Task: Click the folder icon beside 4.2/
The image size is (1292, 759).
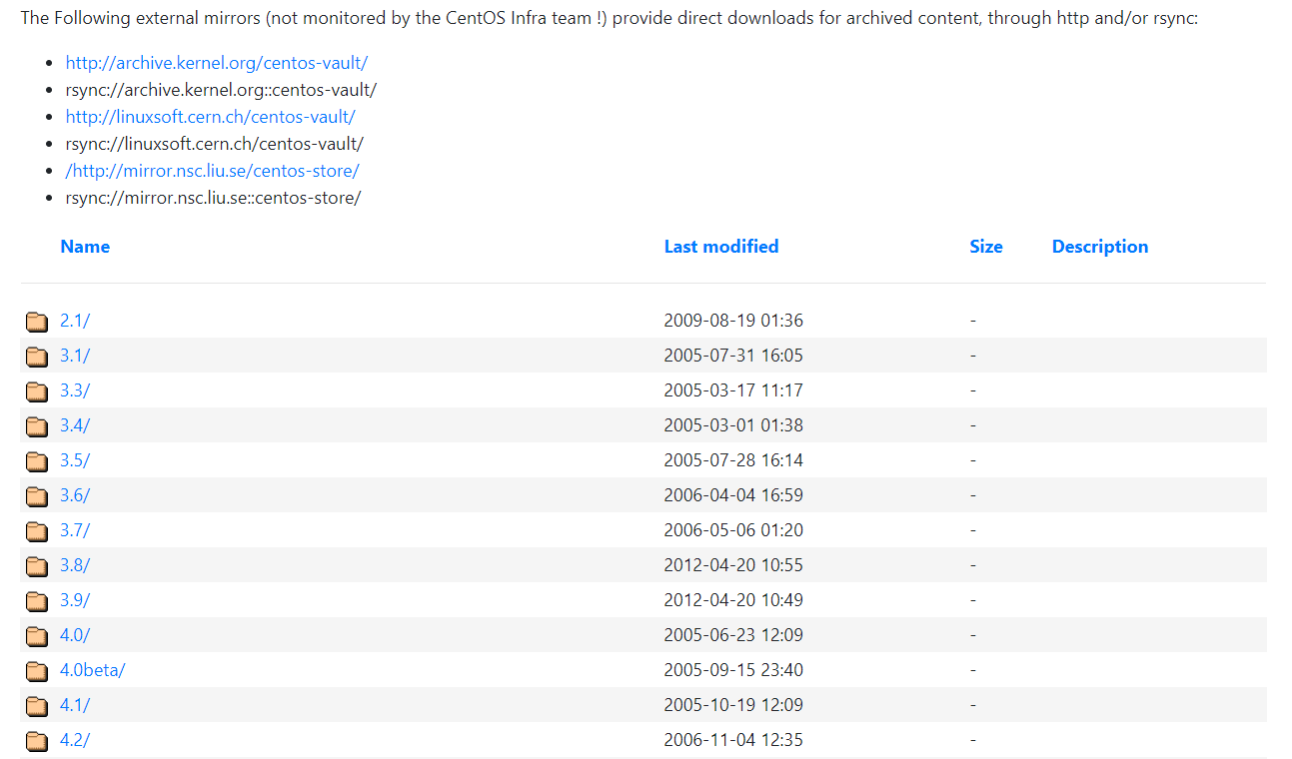Action: point(37,741)
